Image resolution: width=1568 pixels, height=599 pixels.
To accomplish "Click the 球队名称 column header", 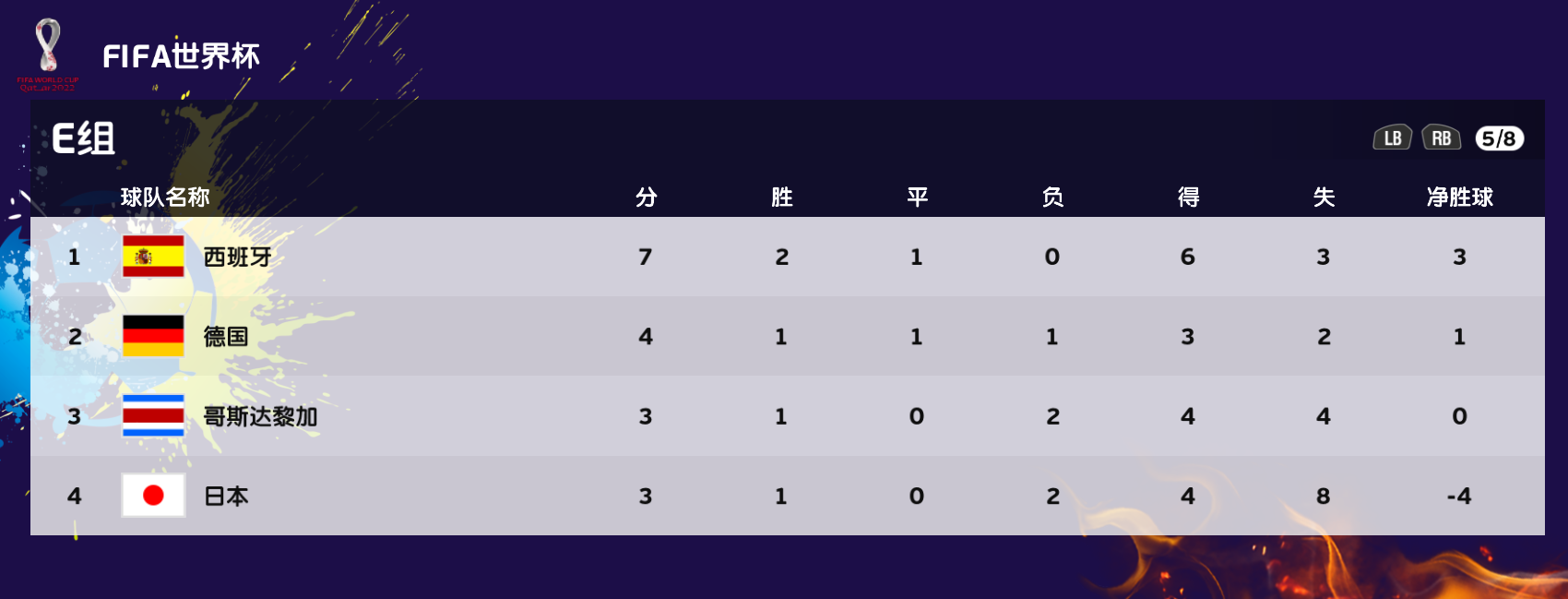I will point(165,197).
